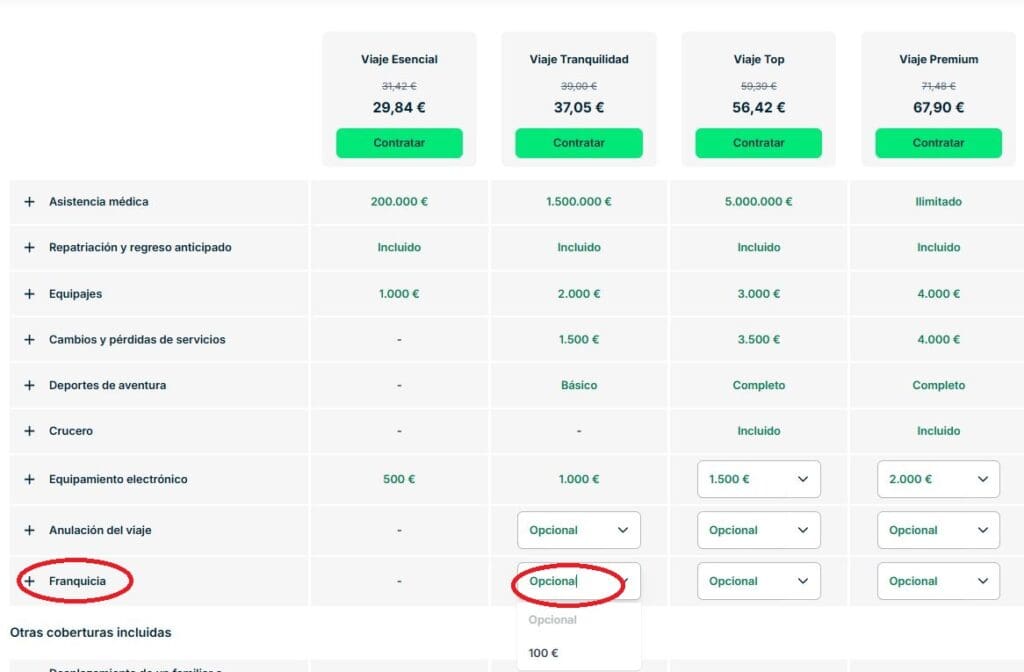Open Viaje Premium 2.000 € equipment dropdown
Viewport: 1024px width, 672px height.
tap(938, 479)
